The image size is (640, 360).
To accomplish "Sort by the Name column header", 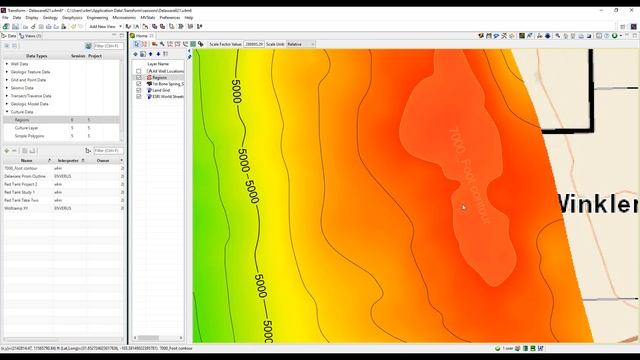I will point(27,160).
